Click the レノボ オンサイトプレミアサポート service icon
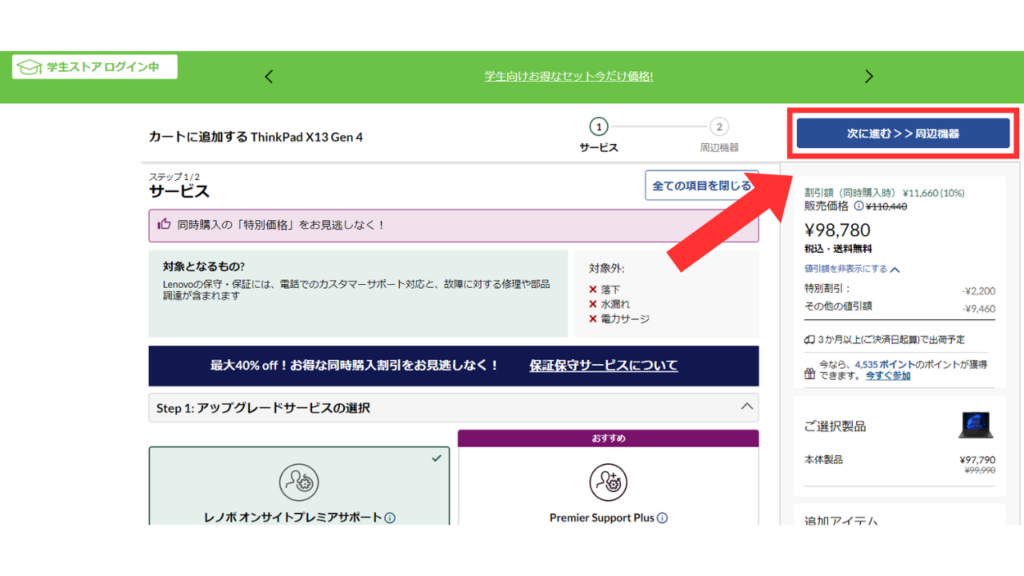The height and width of the screenshot is (576, 1024). click(298, 482)
